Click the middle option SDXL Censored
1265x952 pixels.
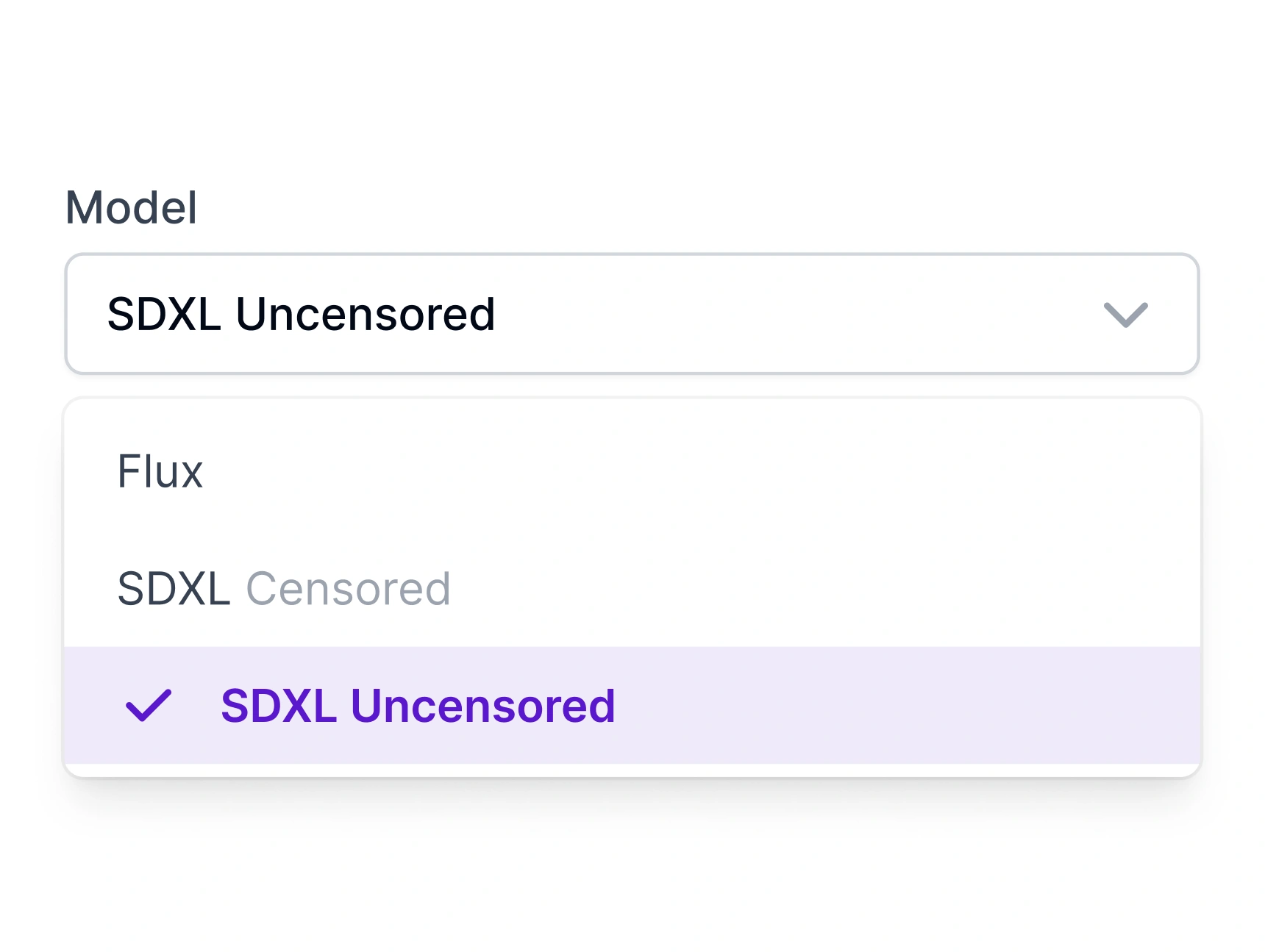coord(284,589)
